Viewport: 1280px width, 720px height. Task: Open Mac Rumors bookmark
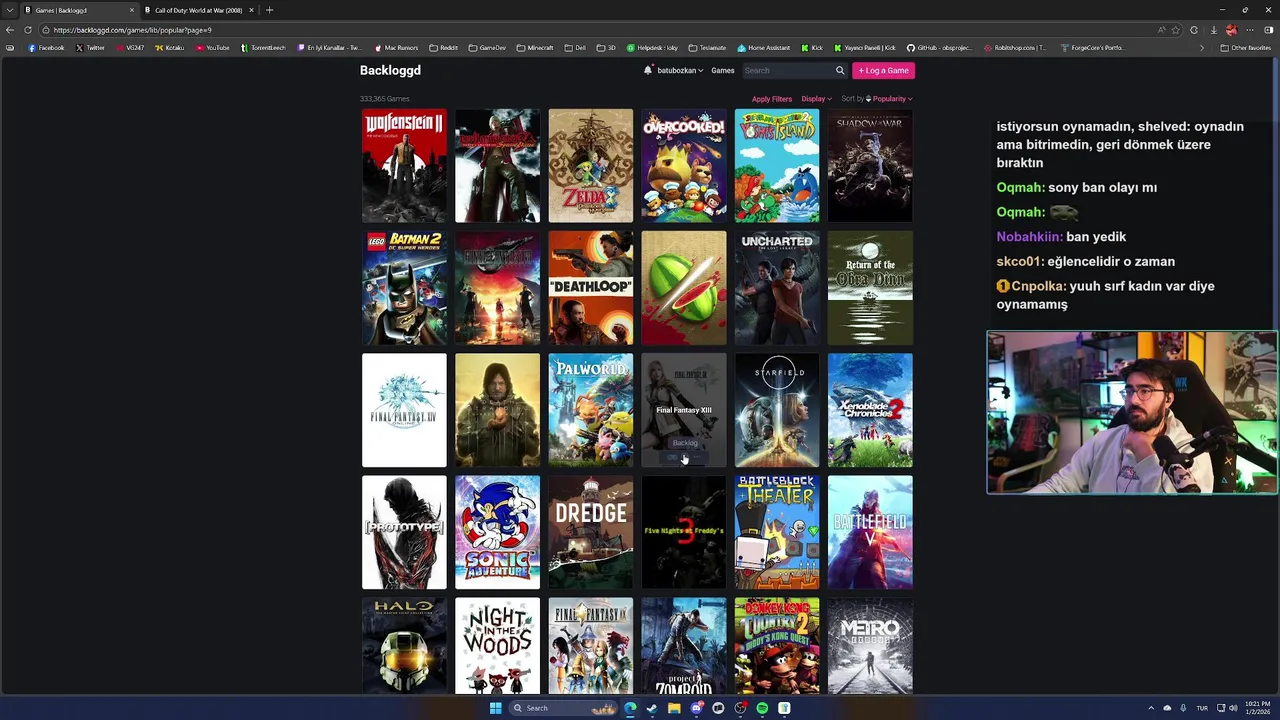point(396,47)
